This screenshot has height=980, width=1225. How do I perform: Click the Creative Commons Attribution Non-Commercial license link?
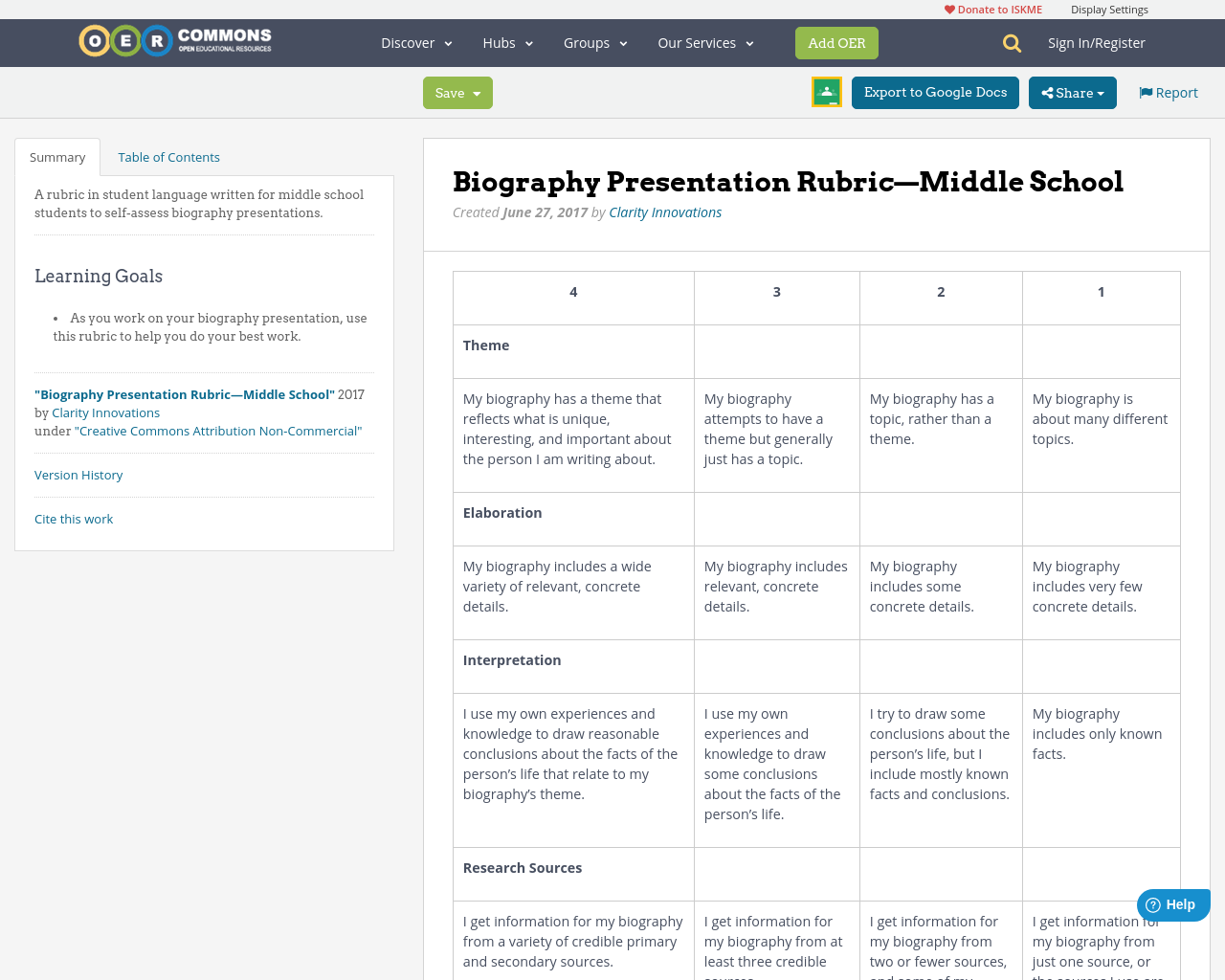(x=218, y=430)
